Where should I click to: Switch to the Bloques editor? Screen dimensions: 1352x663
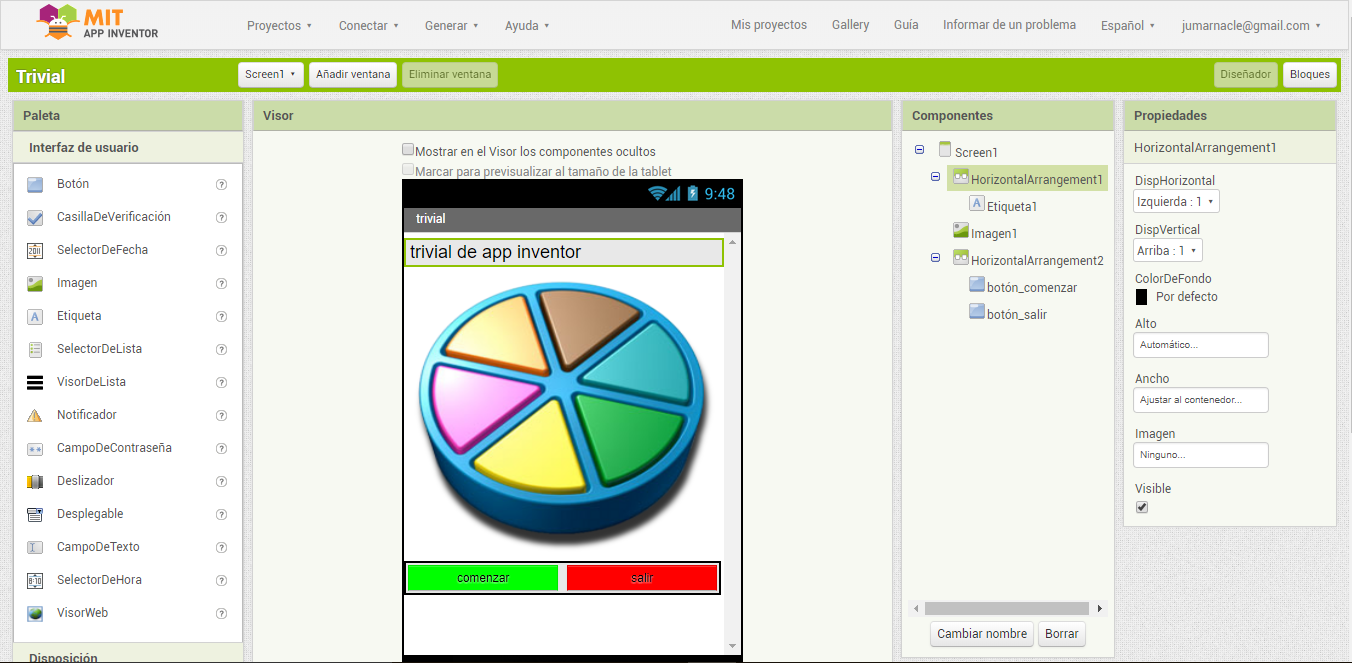[1310, 75]
